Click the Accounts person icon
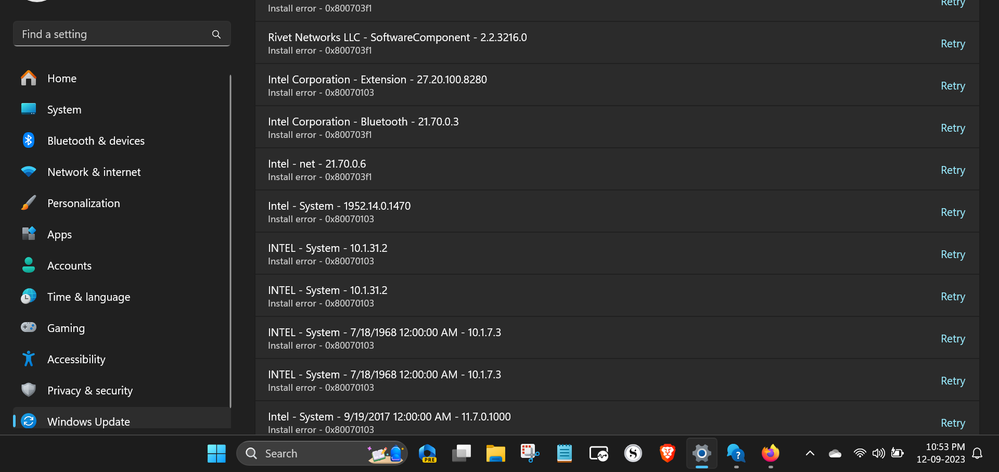 [x=28, y=266]
